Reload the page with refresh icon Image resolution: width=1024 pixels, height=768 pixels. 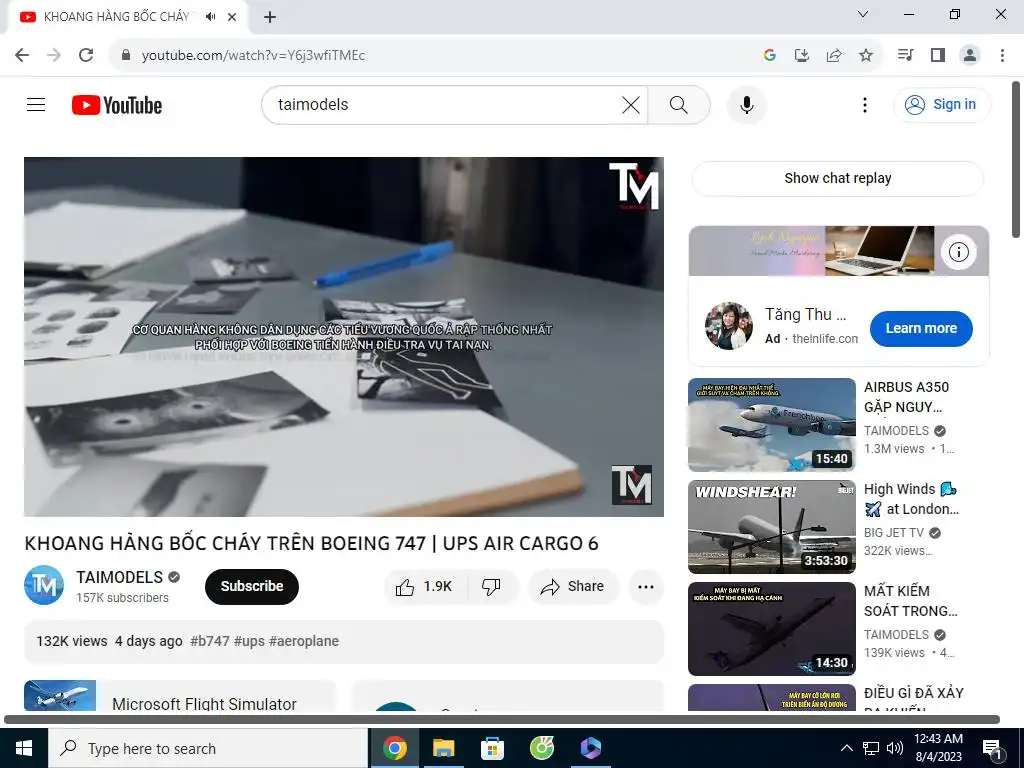pyautogui.click(x=86, y=55)
